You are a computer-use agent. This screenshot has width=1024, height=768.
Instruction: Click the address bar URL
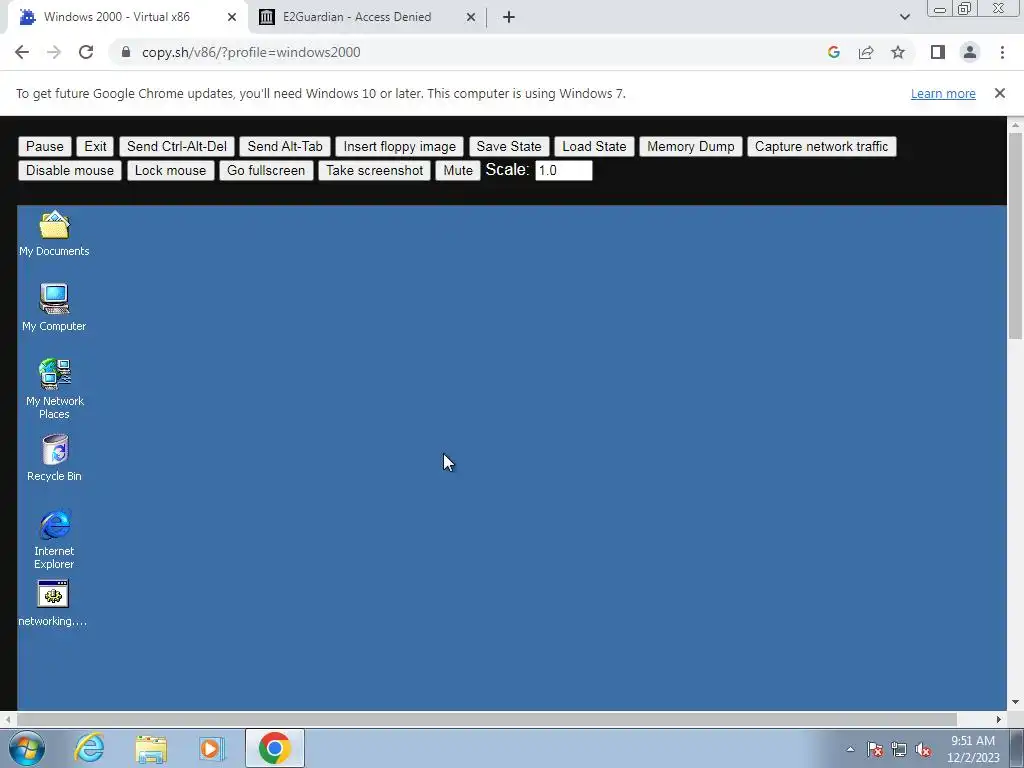tap(251, 52)
